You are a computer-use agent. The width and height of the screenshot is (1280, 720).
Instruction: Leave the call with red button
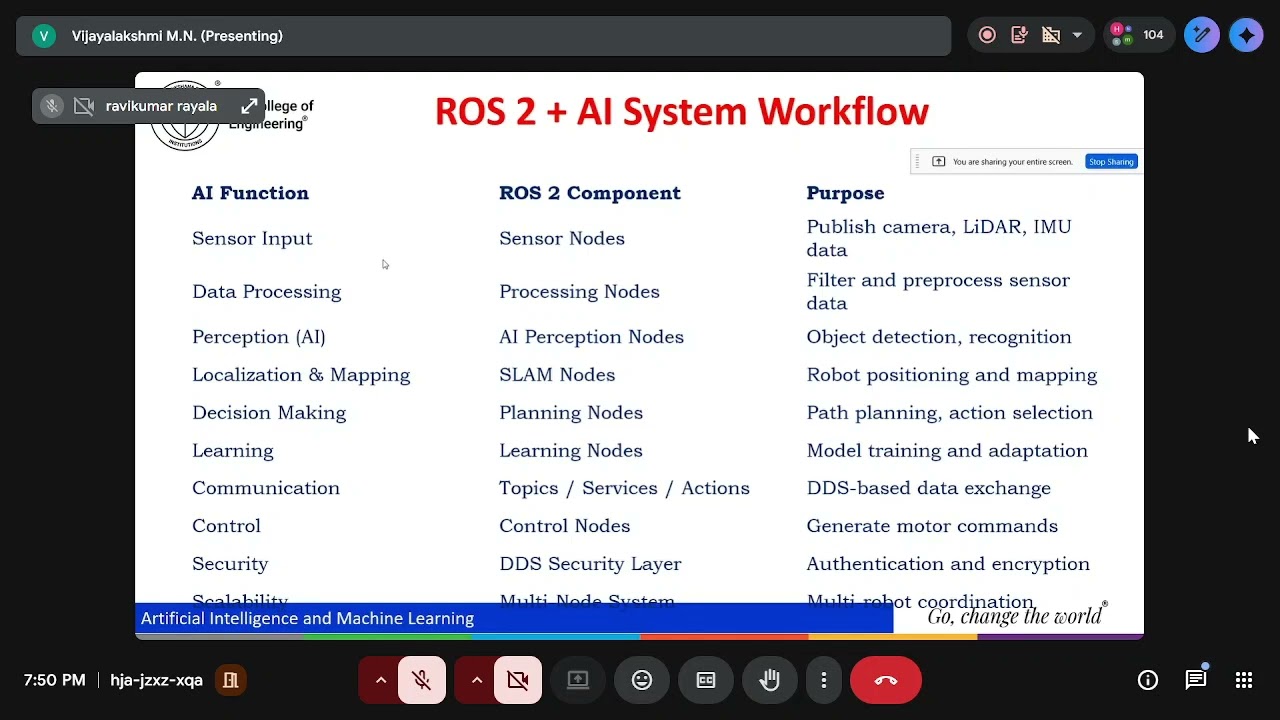coord(886,680)
